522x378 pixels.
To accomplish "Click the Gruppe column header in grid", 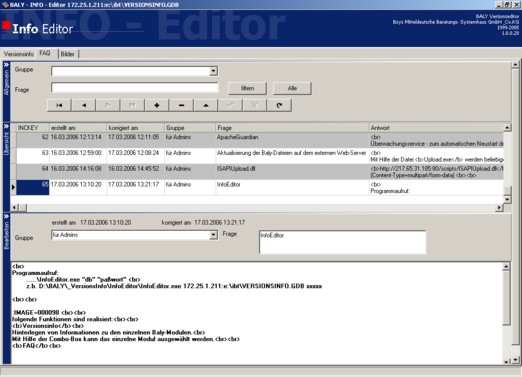I will tap(190, 128).
